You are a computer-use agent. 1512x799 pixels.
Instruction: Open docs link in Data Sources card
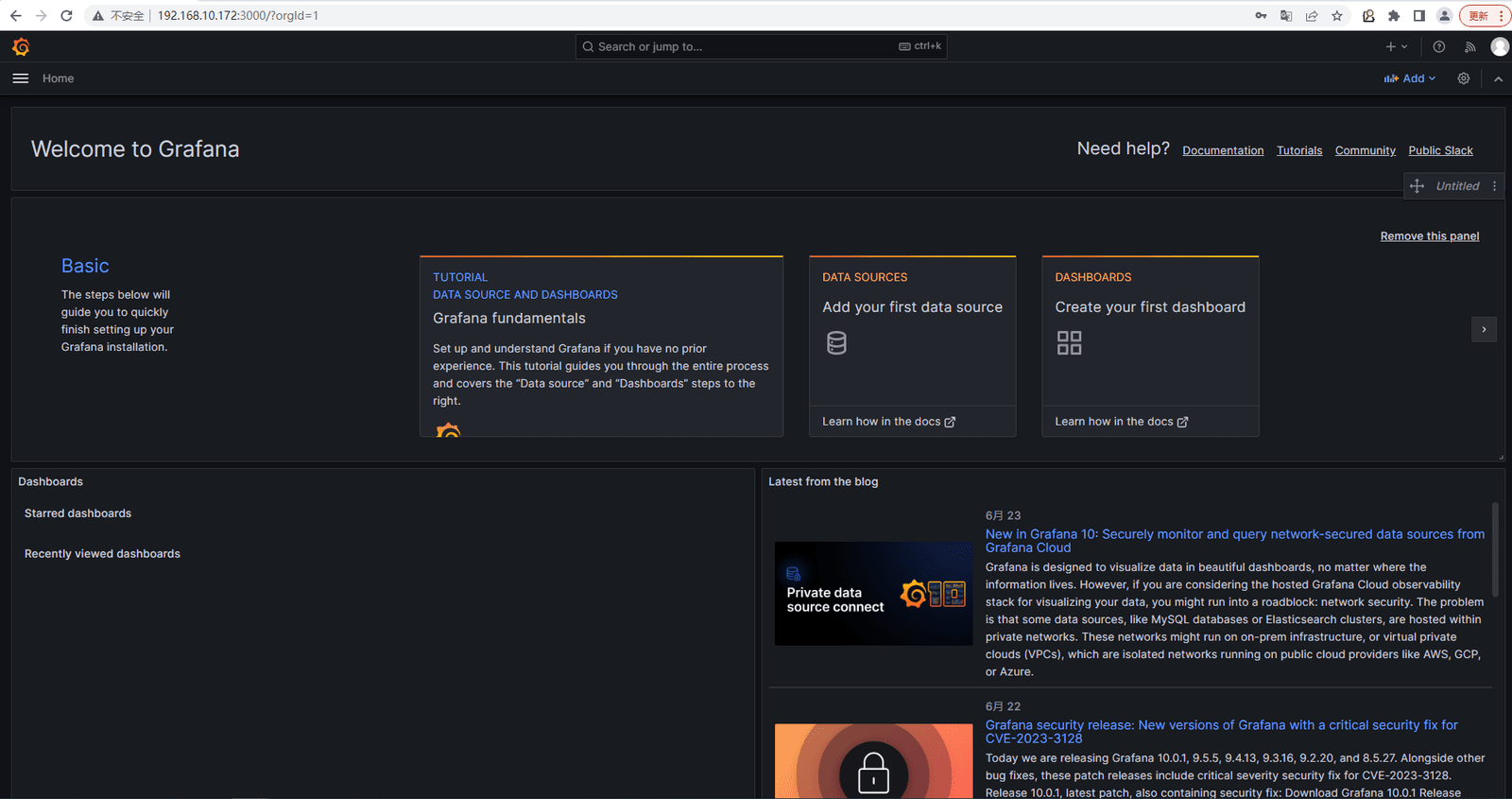[x=888, y=422]
